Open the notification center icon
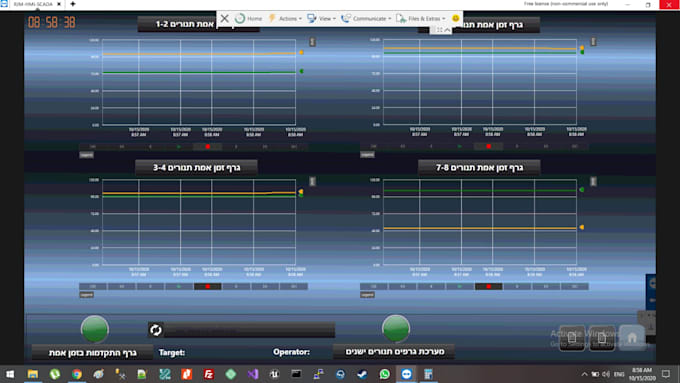680x383 pixels. point(666,374)
